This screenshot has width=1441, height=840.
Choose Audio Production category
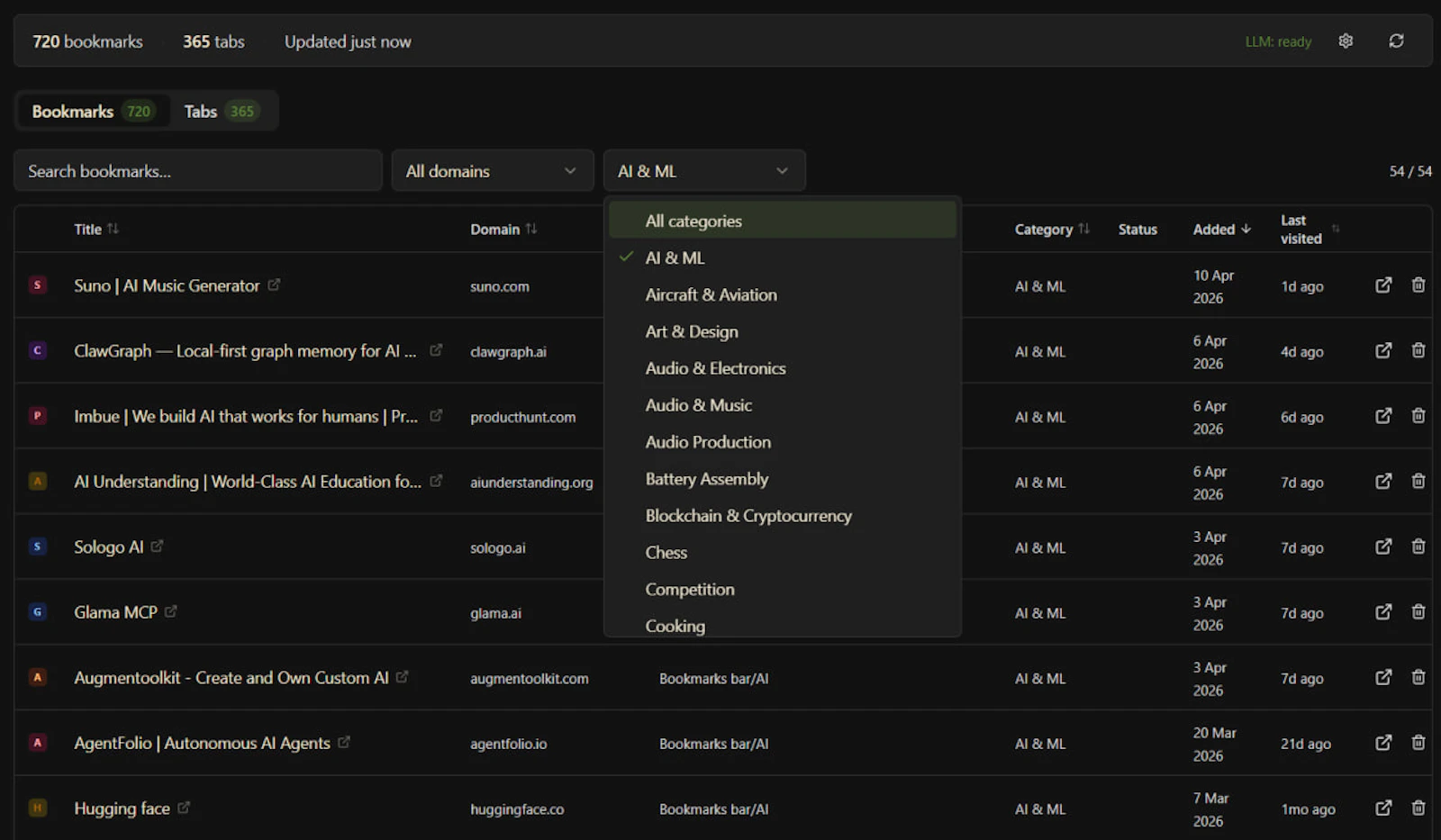point(783,442)
